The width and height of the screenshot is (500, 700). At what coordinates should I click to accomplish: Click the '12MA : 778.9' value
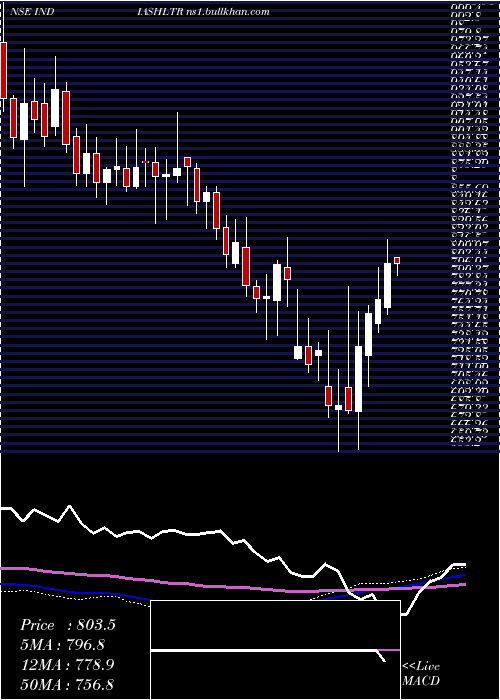coord(67,664)
